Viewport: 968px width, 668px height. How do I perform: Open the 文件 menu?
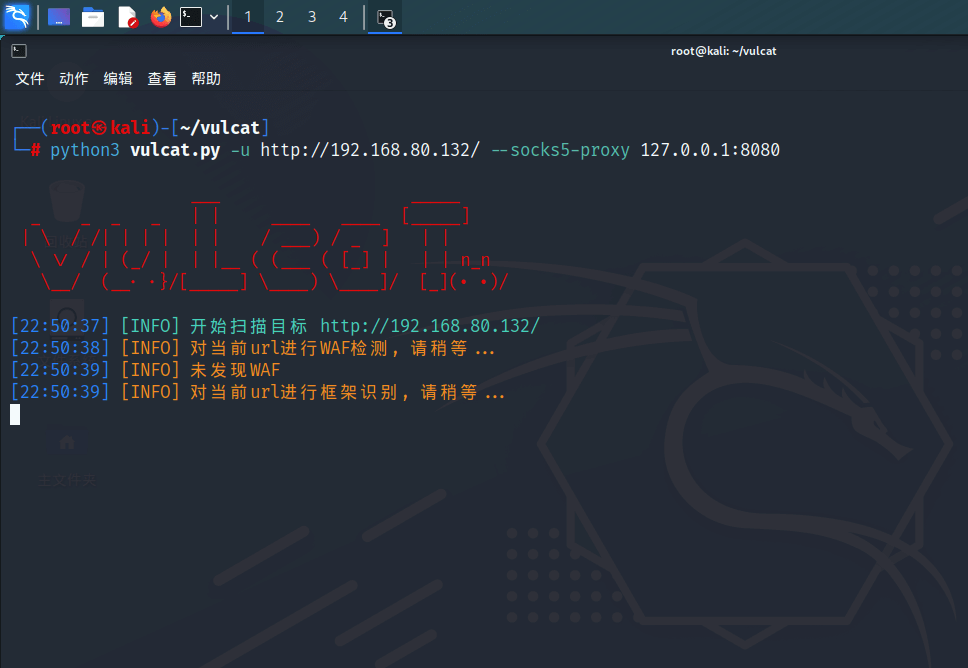pyautogui.click(x=30, y=78)
